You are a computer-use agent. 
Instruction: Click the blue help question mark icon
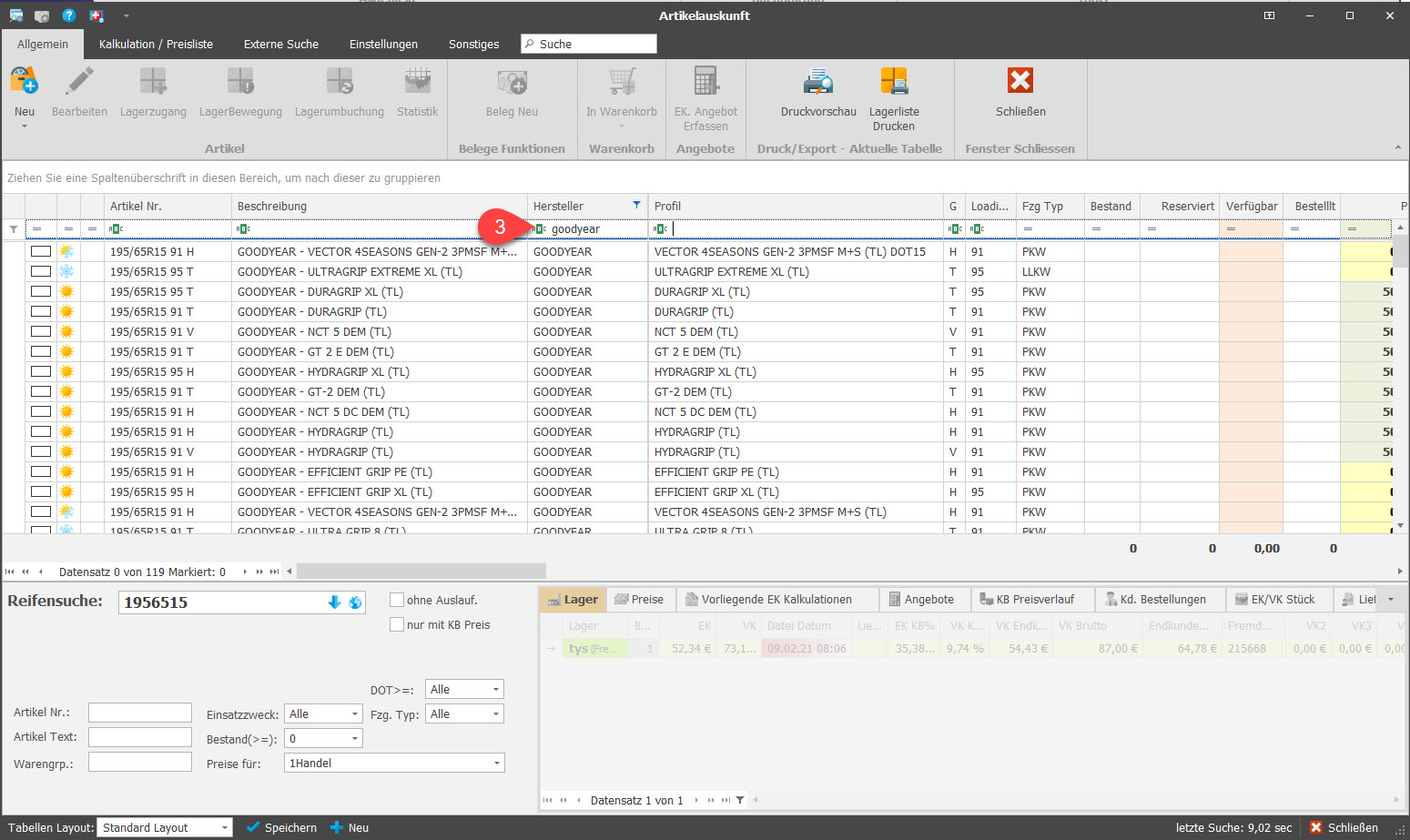pos(68,15)
